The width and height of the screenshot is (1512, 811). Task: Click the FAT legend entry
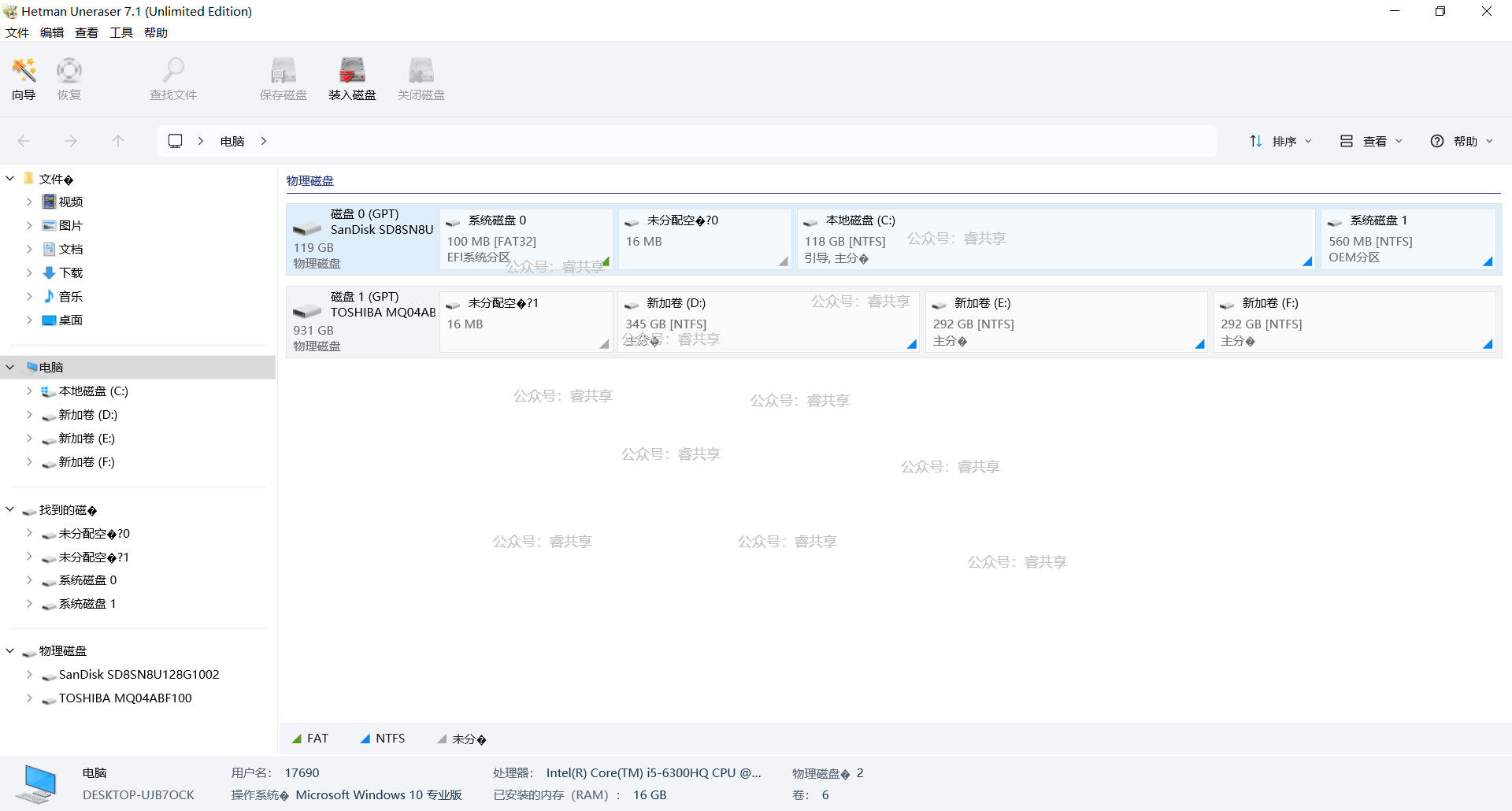tap(310, 739)
